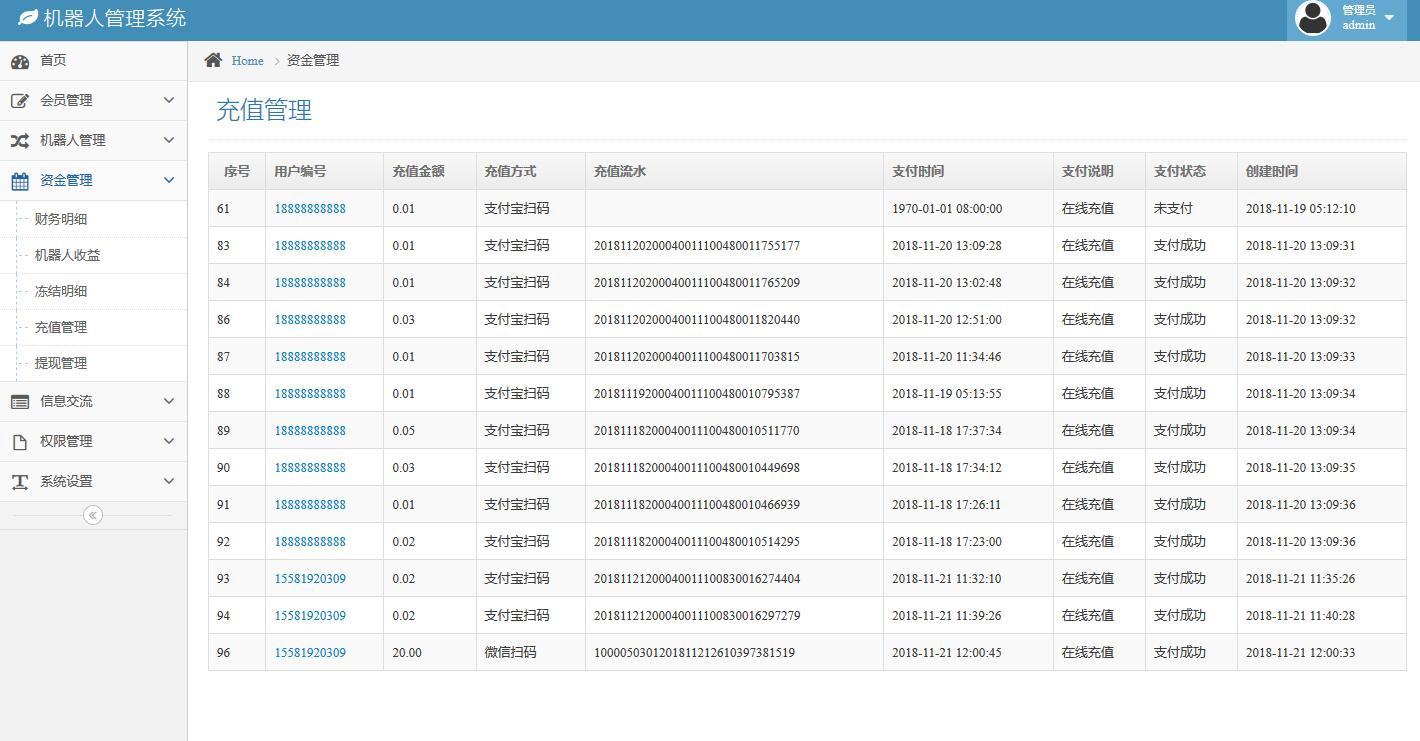Click the shuffle icon beside 机器人管理
1420x741 pixels.
pyautogui.click(x=20, y=141)
